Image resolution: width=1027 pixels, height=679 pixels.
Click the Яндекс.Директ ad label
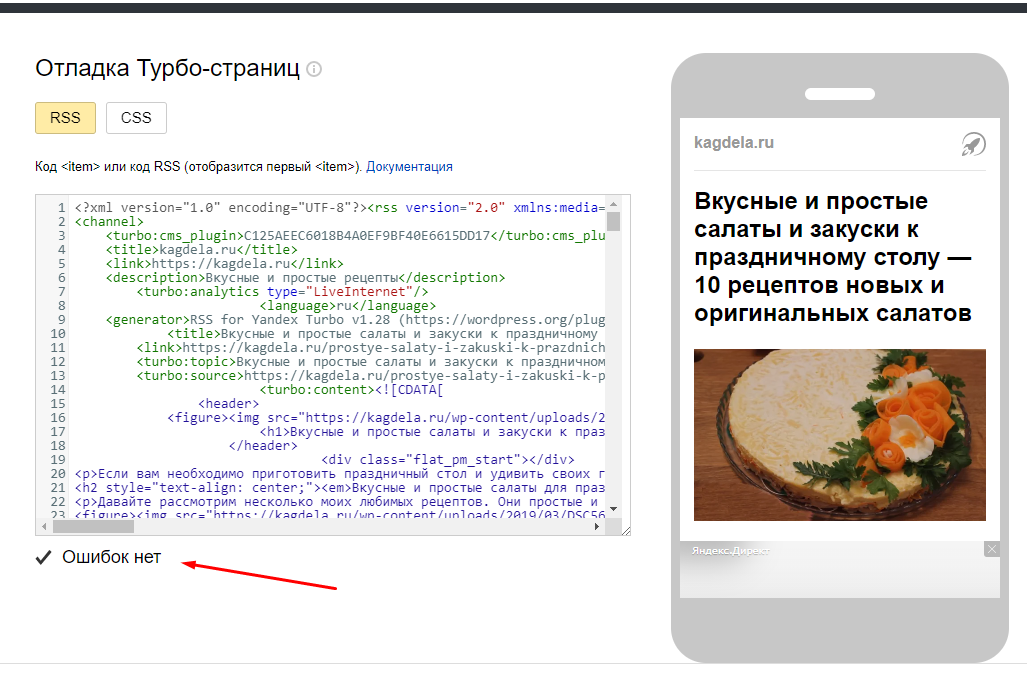[x=731, y=551]
